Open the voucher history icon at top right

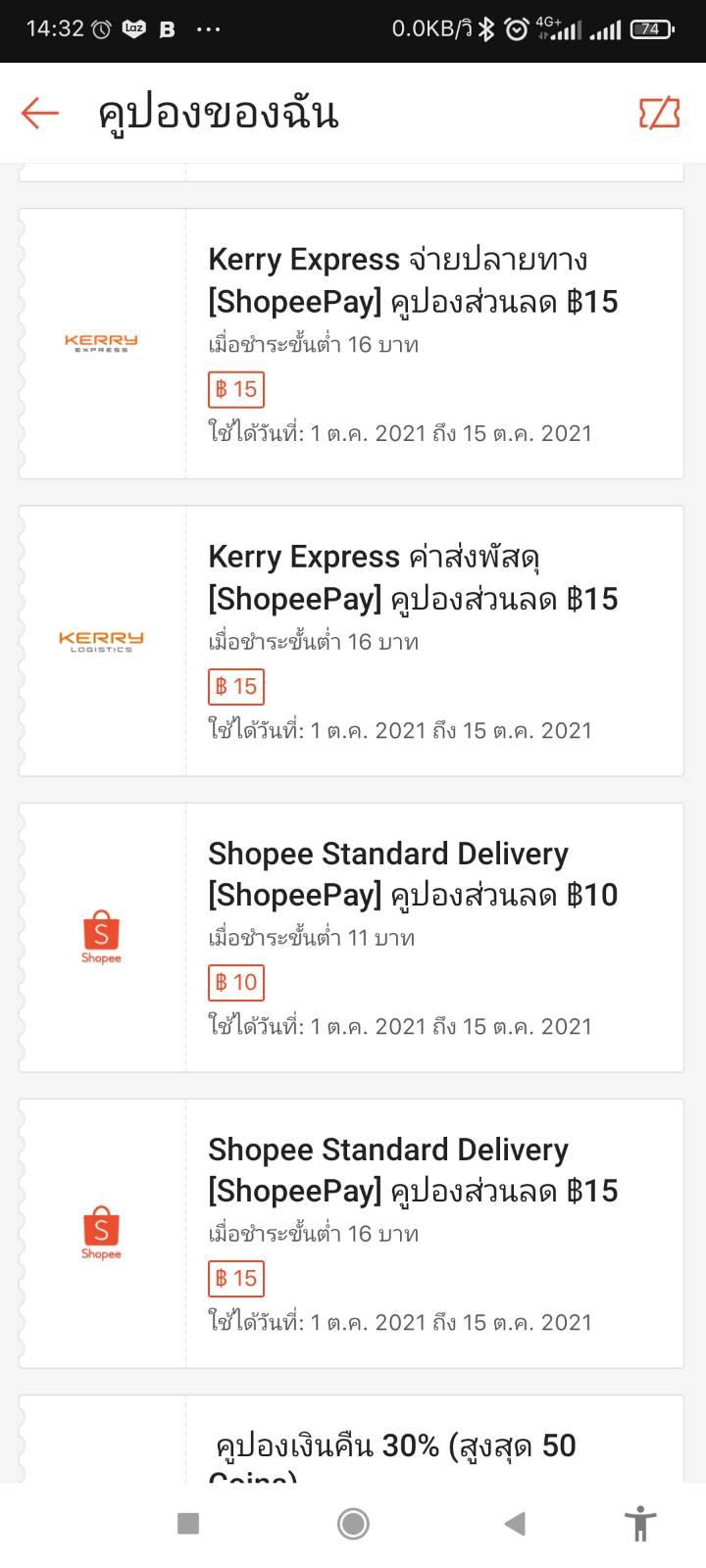(659, 113)
